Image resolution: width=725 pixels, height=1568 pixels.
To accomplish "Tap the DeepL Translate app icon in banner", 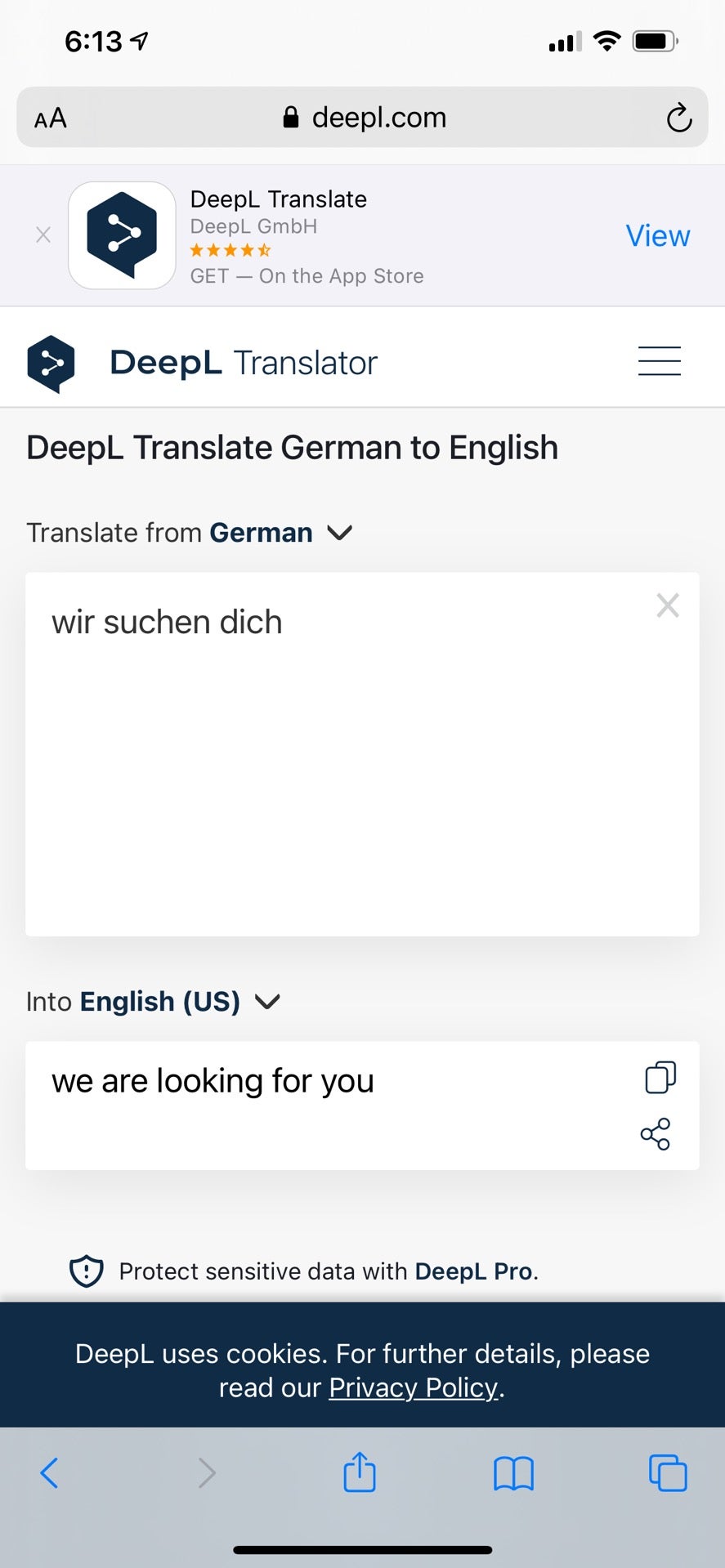I will 122,235.
